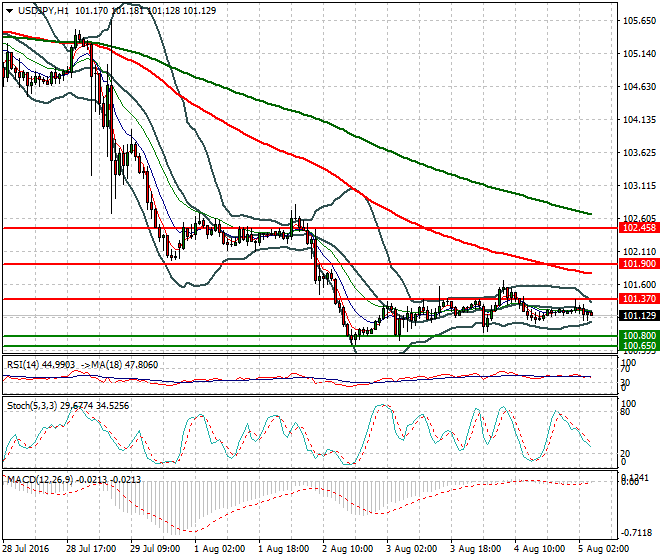Click the 1 Aug 02:00 time axis label

pyautogui.click(x=219, y=549)
